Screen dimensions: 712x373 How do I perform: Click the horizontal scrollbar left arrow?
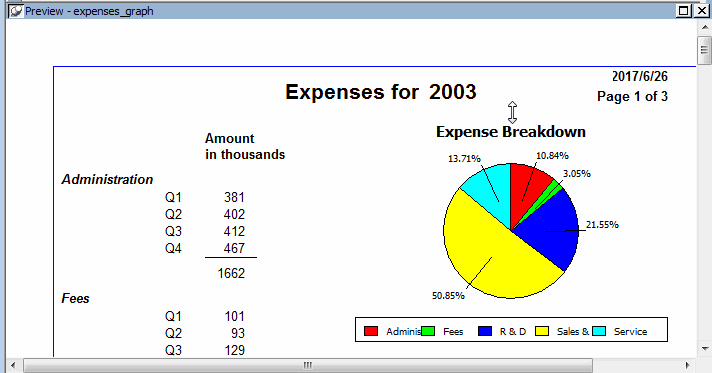[x=13, y=365]
